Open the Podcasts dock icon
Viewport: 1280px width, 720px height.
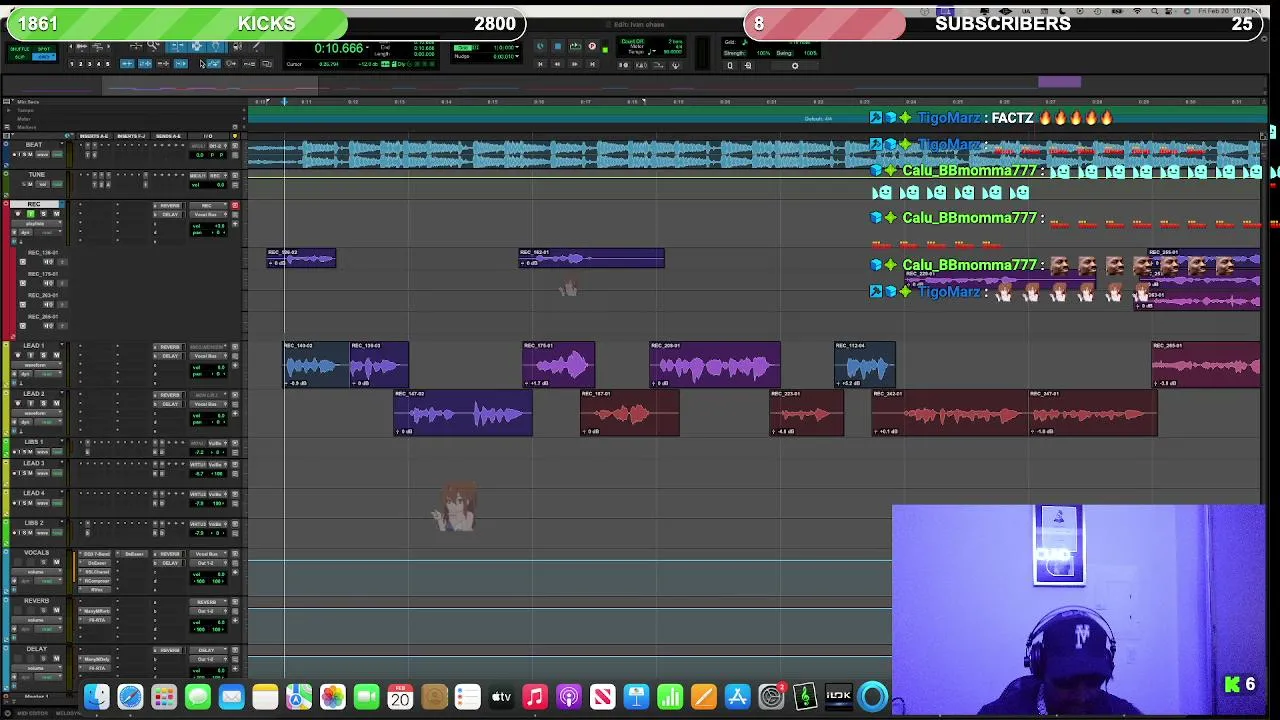coord(568,697)
